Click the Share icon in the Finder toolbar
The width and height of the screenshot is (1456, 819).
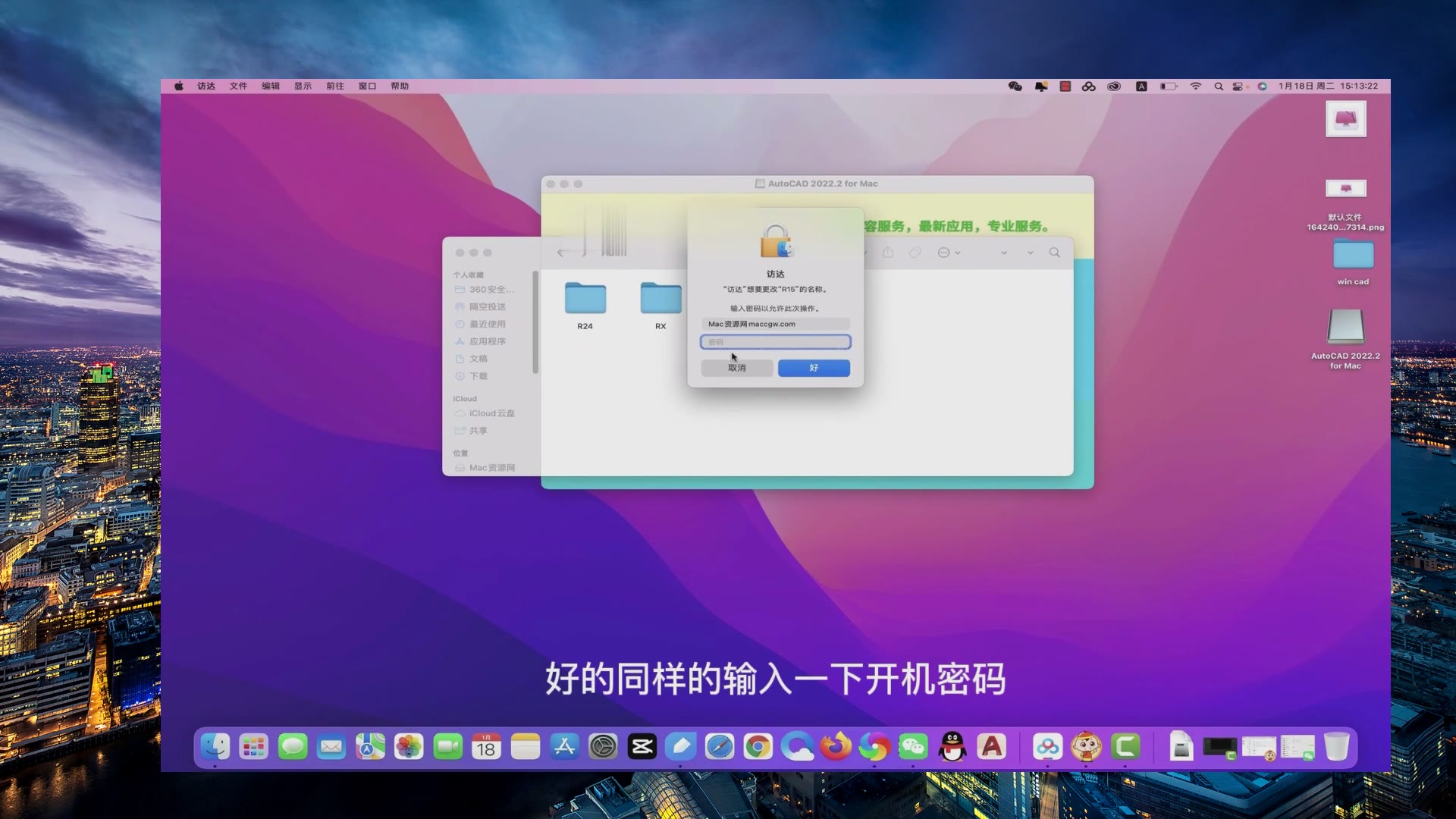[888, 252]
